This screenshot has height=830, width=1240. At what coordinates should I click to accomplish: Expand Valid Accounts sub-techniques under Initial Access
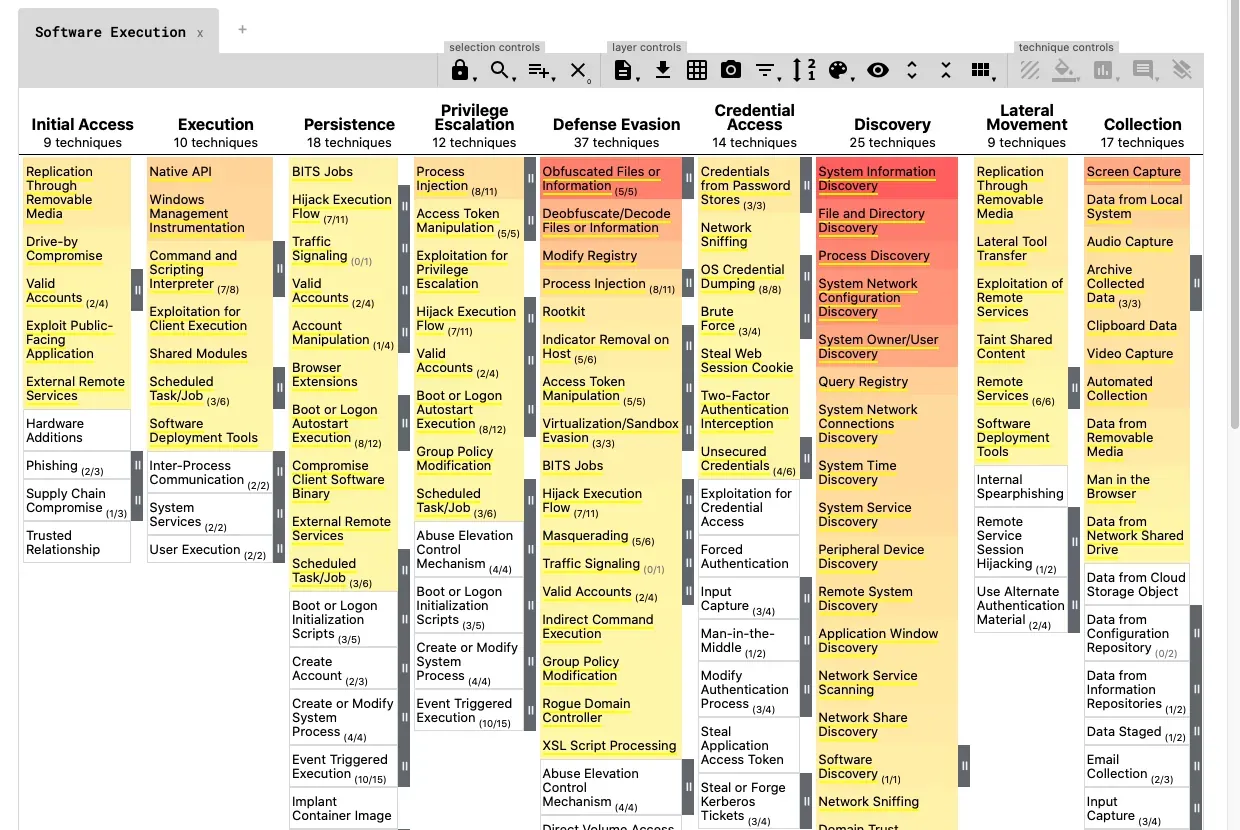click(x=138, y=290)
